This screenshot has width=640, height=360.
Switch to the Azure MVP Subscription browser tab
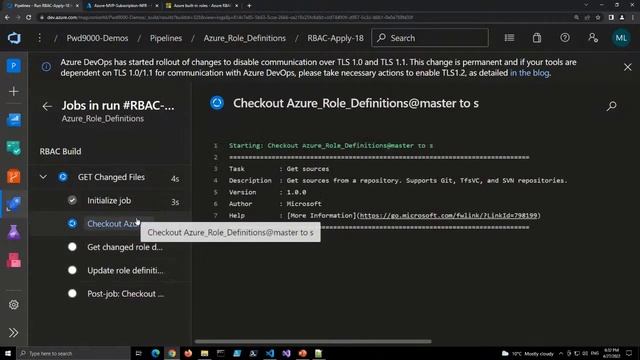[x=120, y=5]
